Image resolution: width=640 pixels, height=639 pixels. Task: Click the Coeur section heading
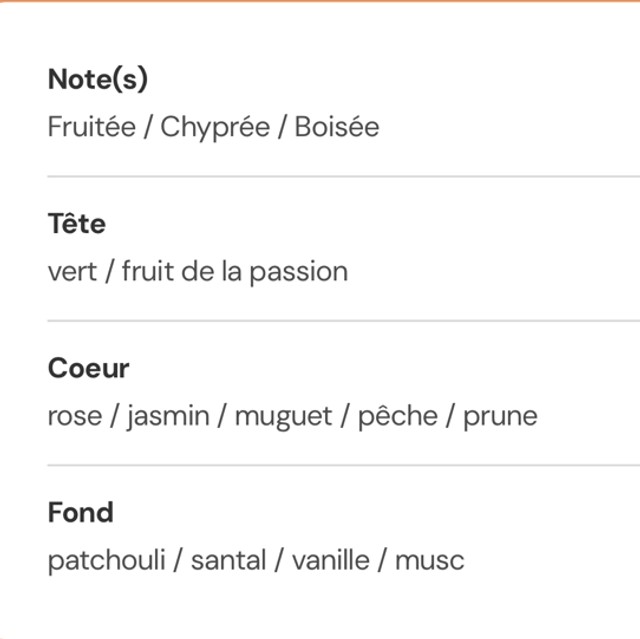(x=89, y=368)
